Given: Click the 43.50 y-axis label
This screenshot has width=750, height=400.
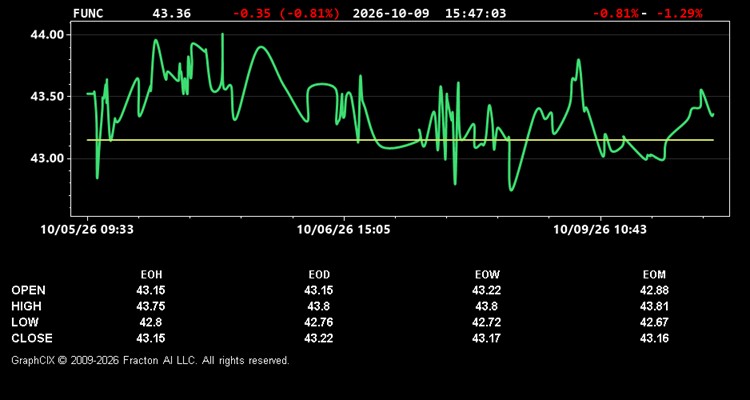Looking at the screenshot, I should [x=46, y=97].
